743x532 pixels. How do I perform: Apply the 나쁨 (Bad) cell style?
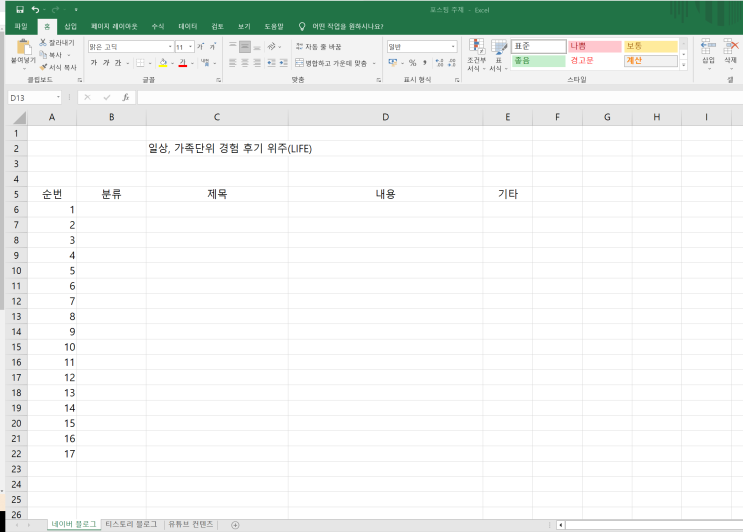pos(595,46)
